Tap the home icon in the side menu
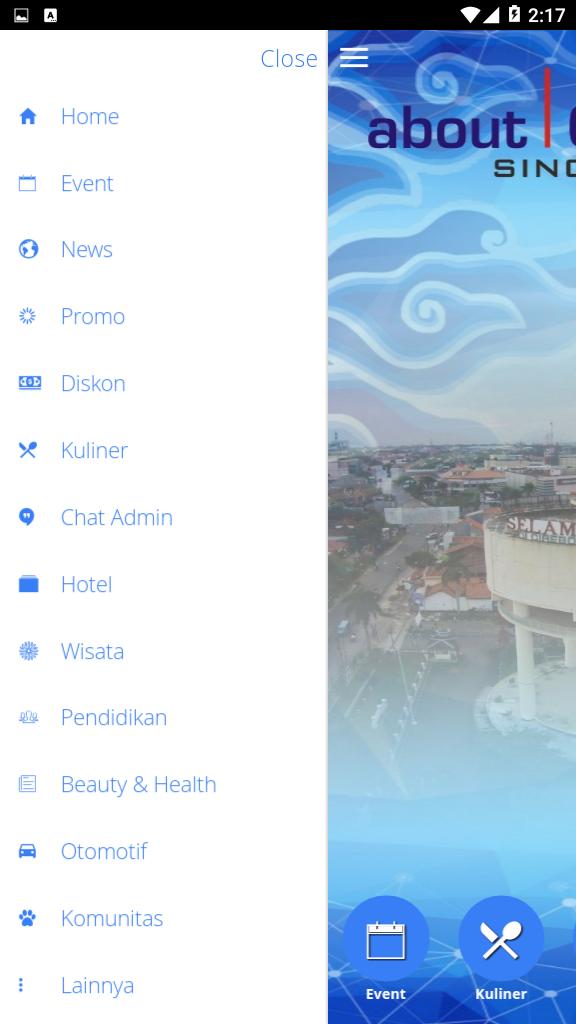 click(x=27, y=116)
